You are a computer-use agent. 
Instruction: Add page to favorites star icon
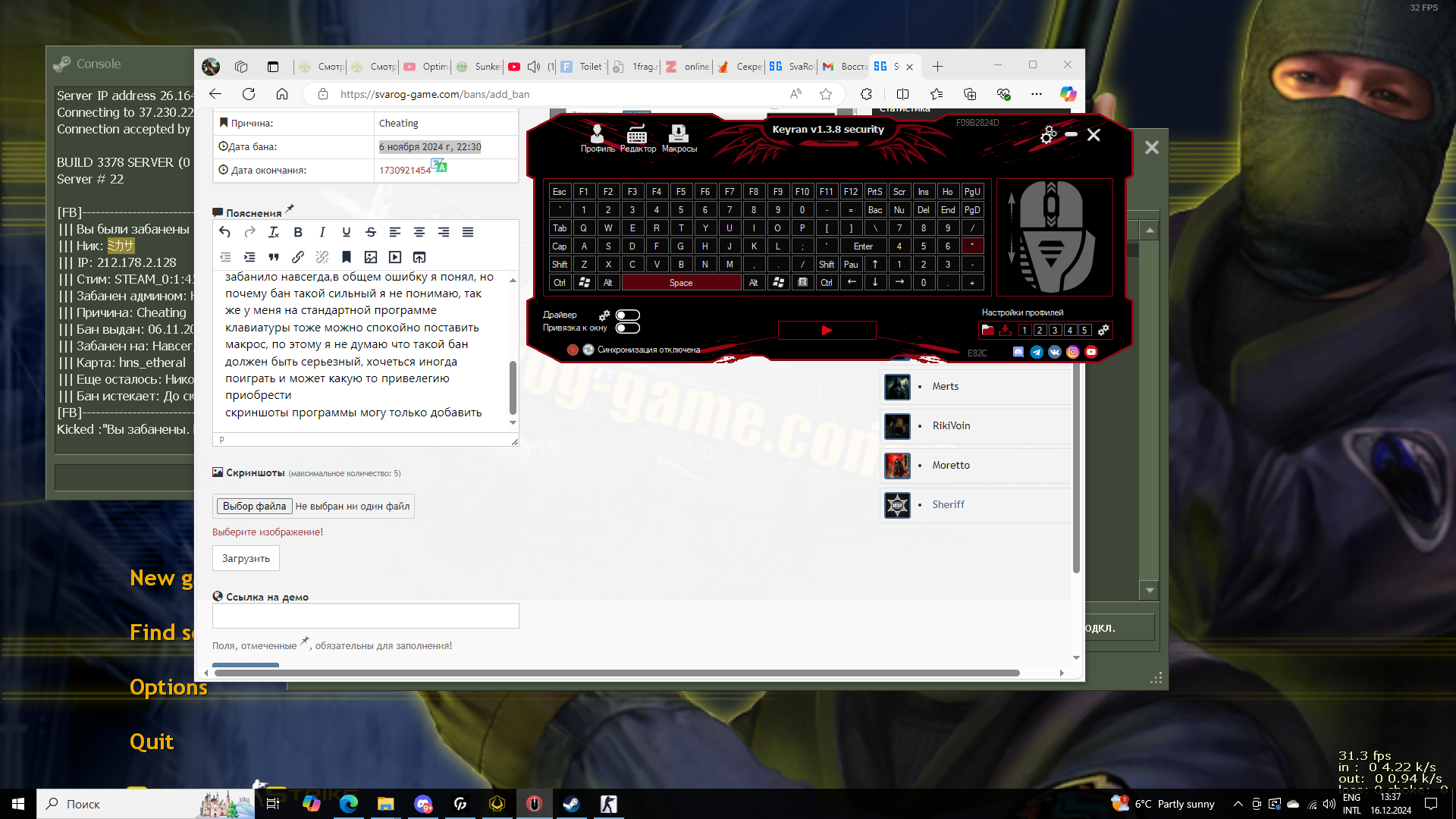click(826, 94)
